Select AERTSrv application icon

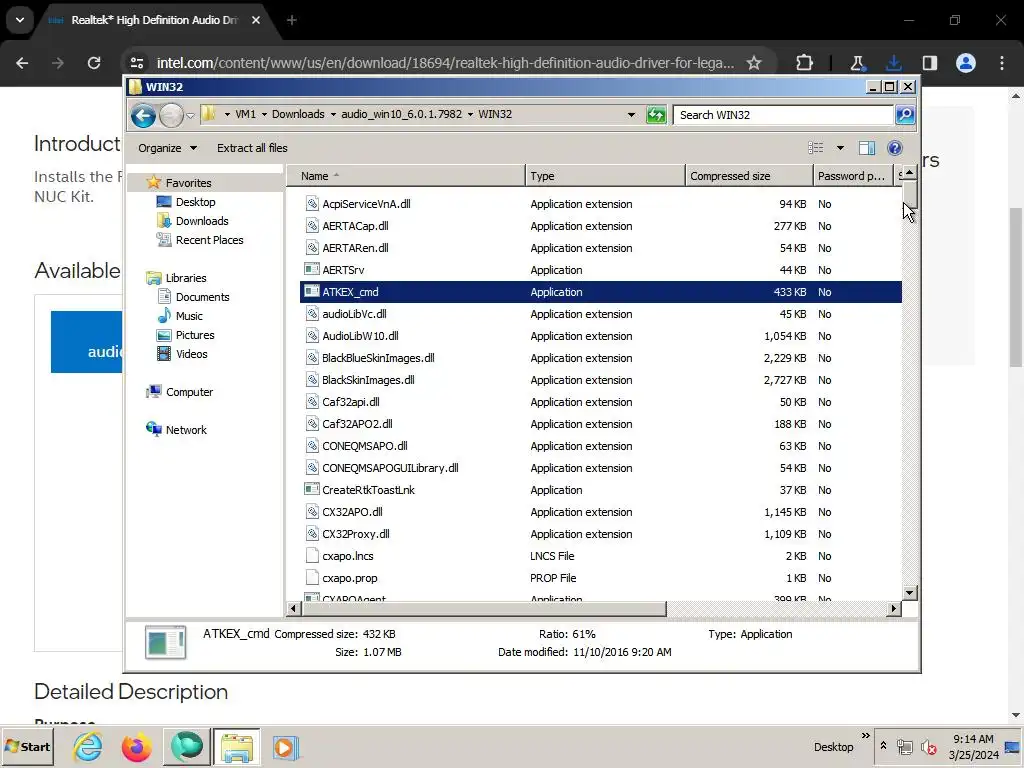[312, 270]
